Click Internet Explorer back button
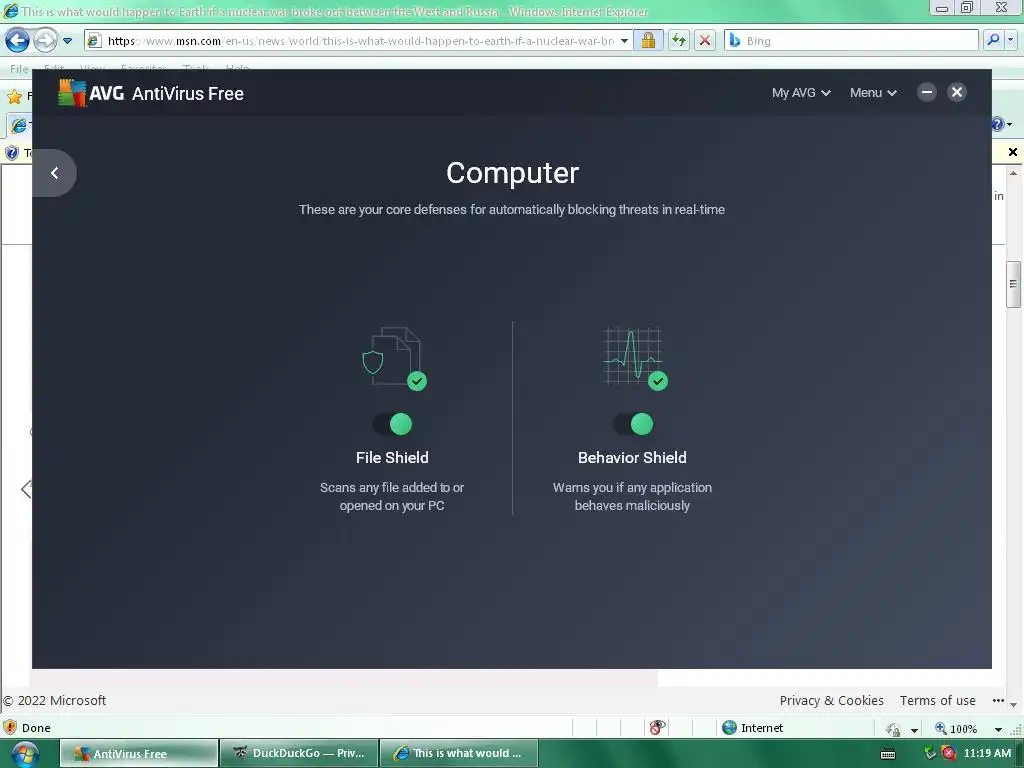The height and width of the screenshot is (768, 1024). coord(17,40)
